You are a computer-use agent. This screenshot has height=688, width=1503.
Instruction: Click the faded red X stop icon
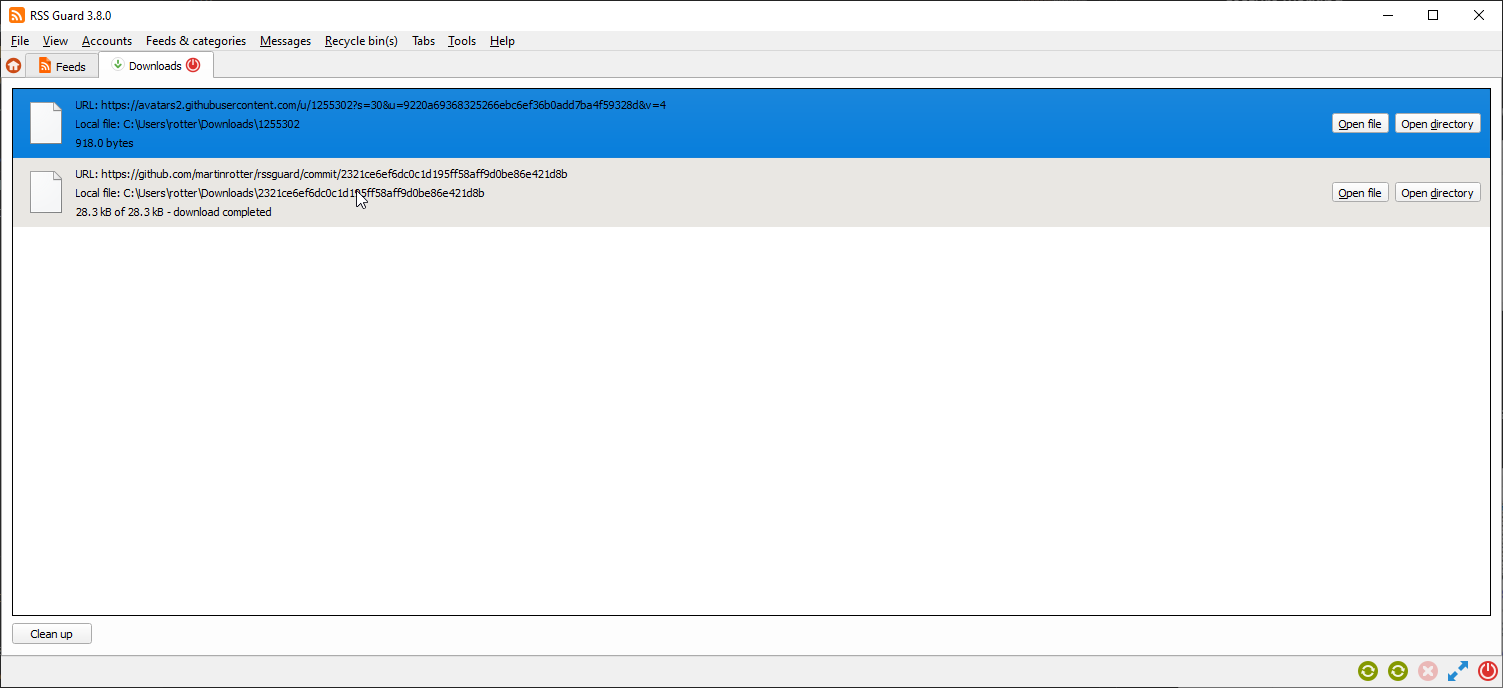click(x=1428, y=671)
